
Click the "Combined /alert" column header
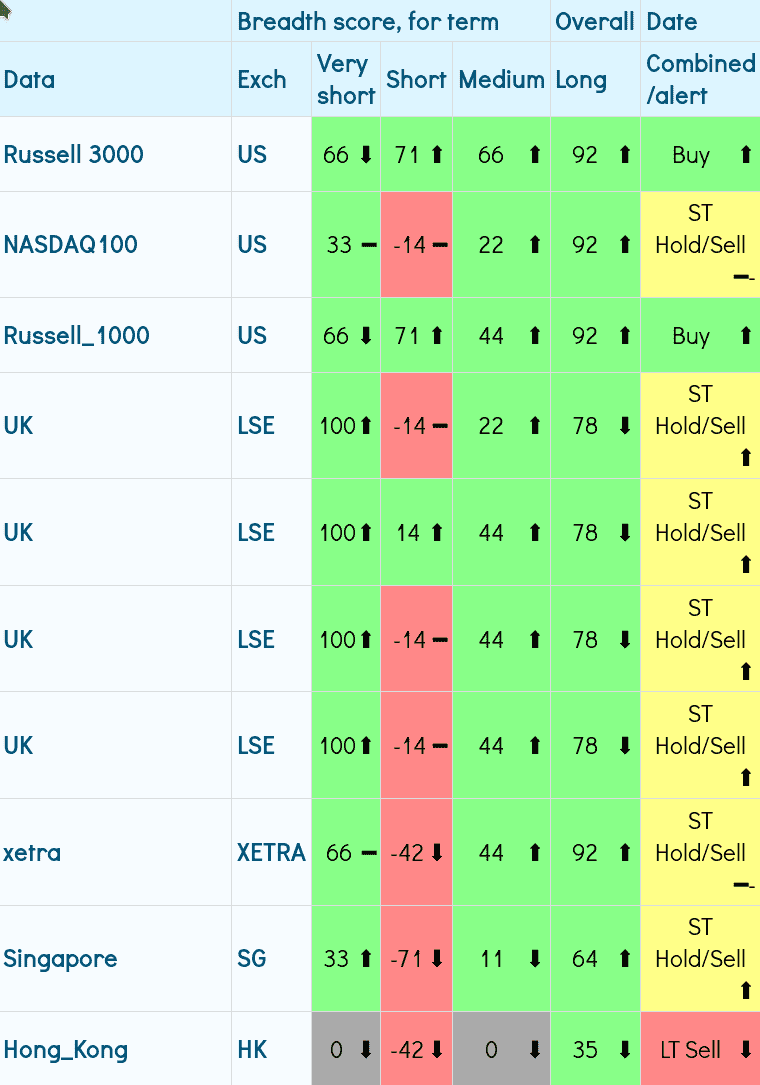700,80
